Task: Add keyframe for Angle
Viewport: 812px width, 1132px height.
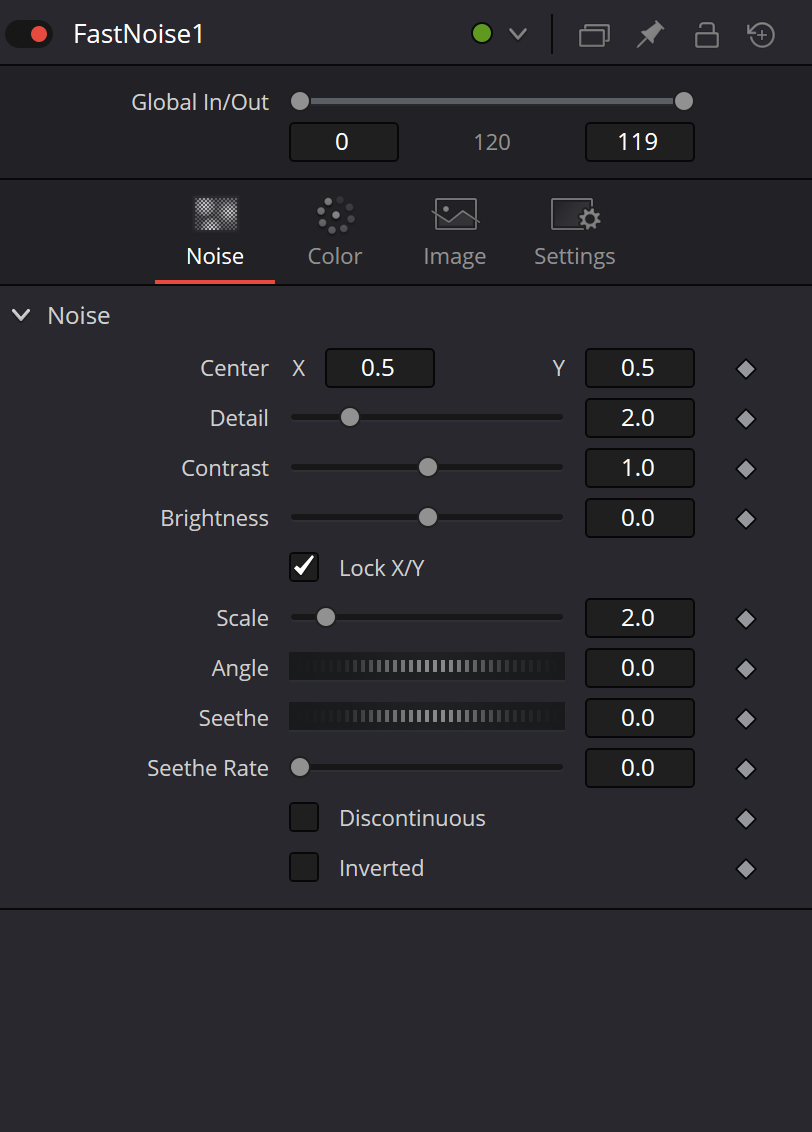Action: coord(746,669)
